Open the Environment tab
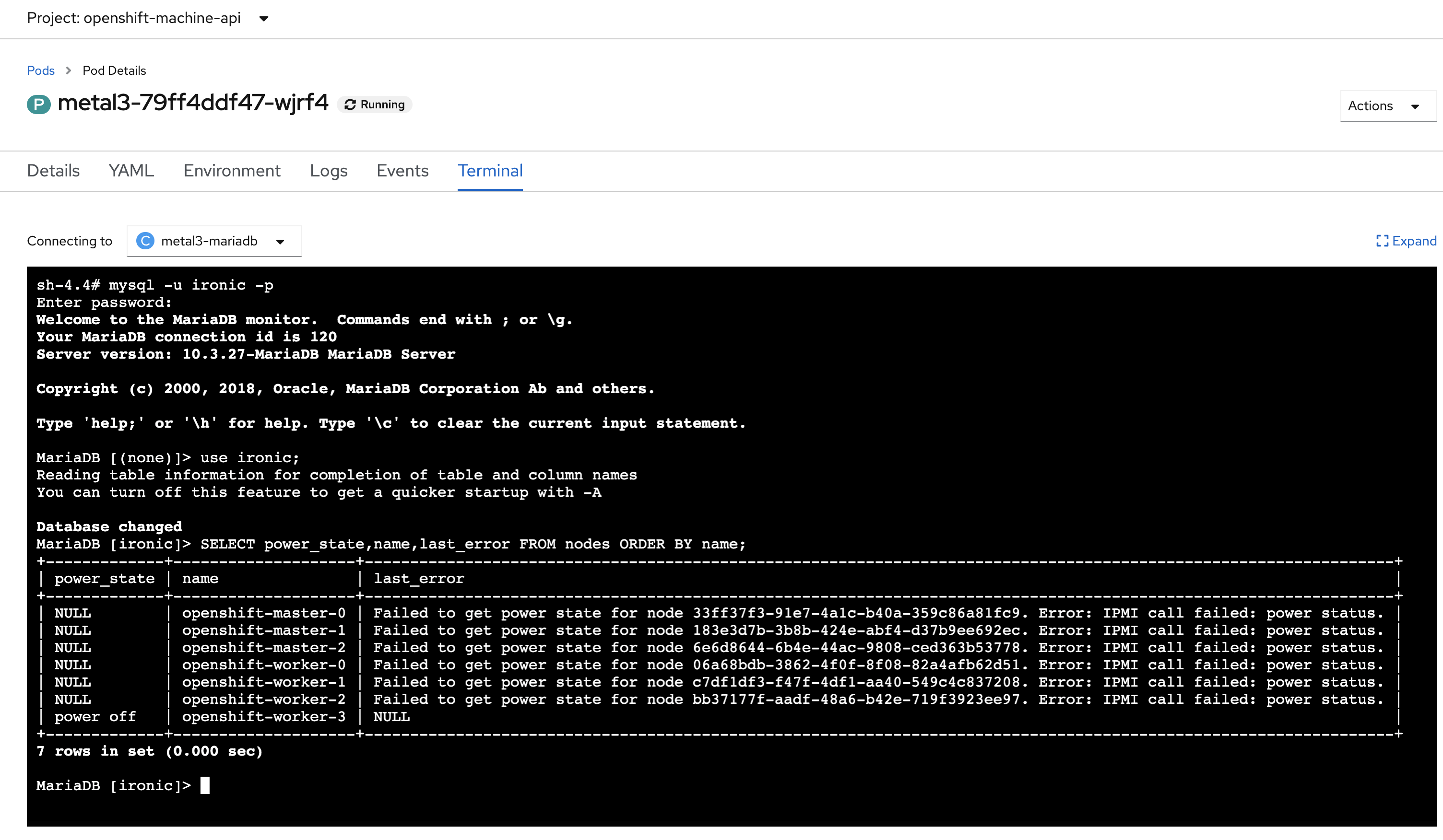Image resolution: width=1443 pixels, height=840 pixels. 232,171
